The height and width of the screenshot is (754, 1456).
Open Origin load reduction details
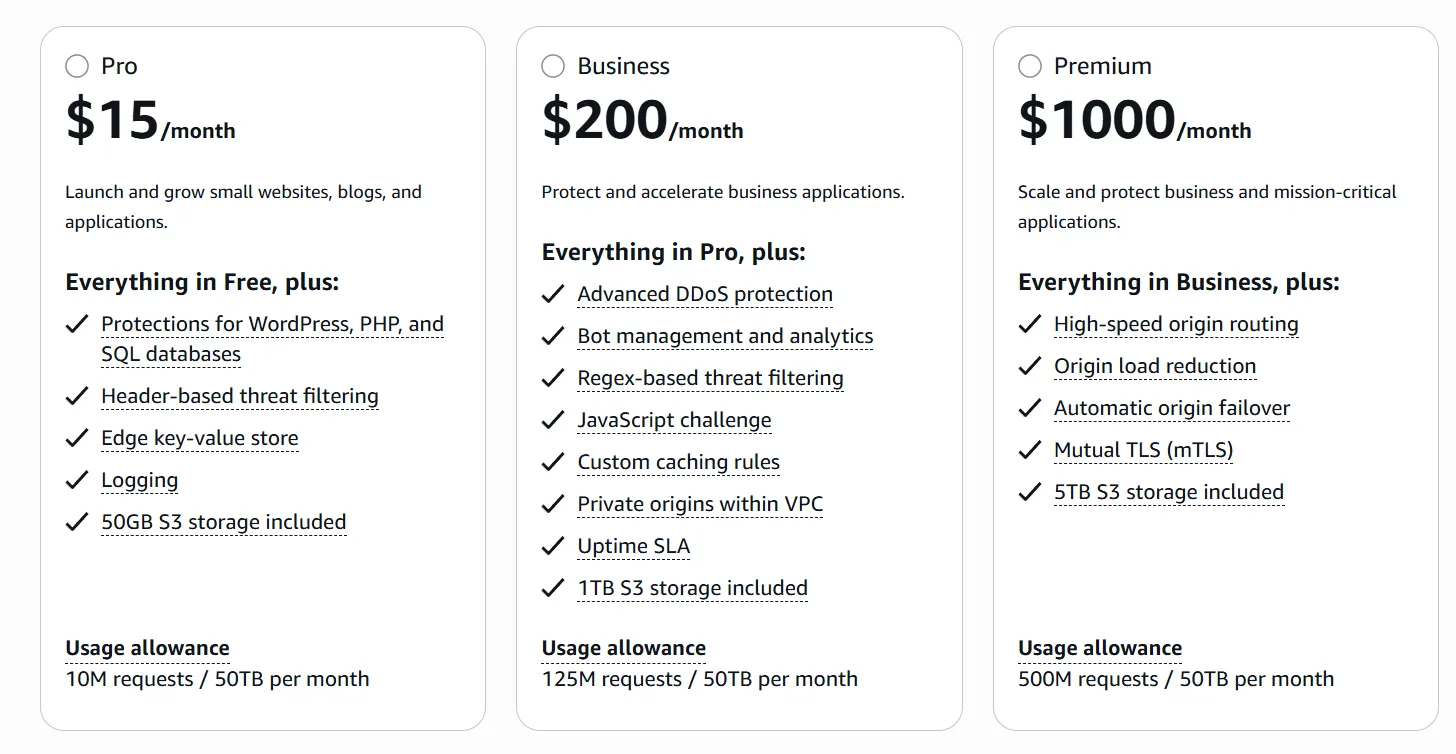tap(1155, 366)
